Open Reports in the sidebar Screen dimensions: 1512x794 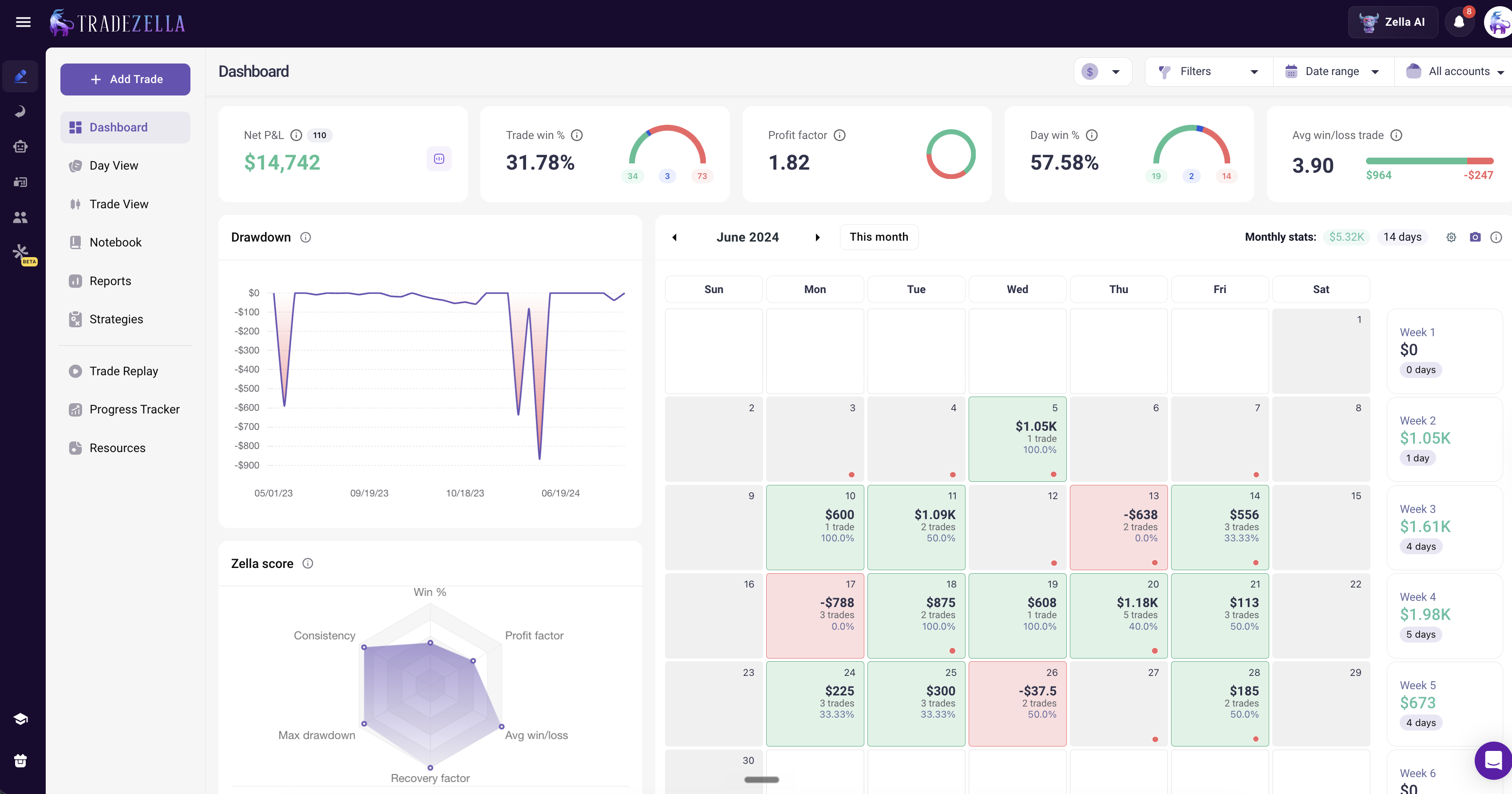pos(125,281)
